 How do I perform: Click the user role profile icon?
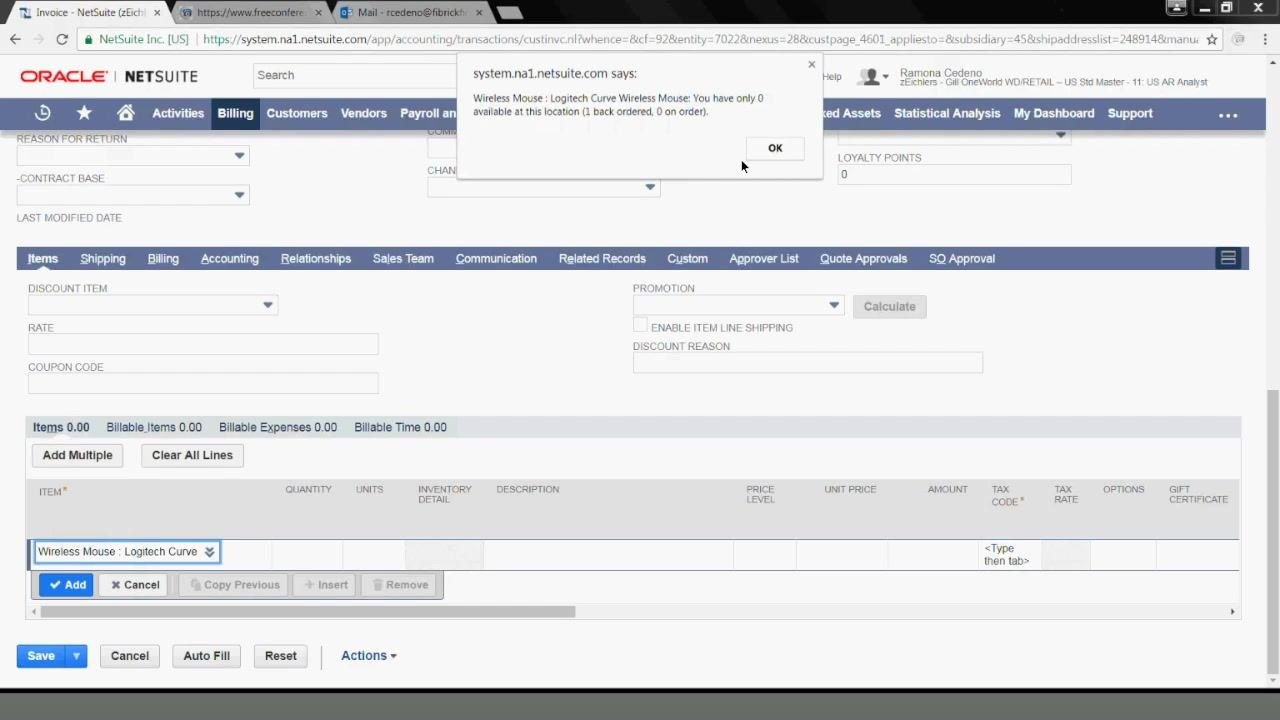[872, 76]
